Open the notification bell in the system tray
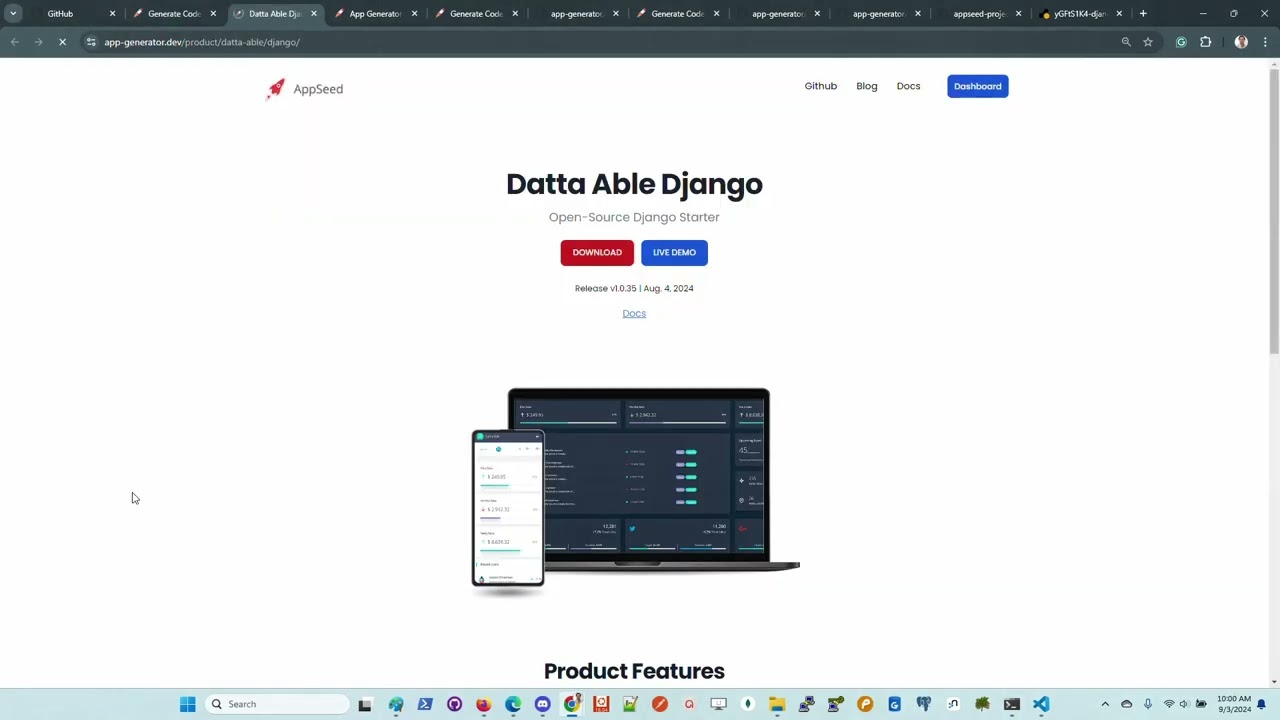Image resolution: width=1280 pixels, height=720 pixels. [x=1262, y=704]
